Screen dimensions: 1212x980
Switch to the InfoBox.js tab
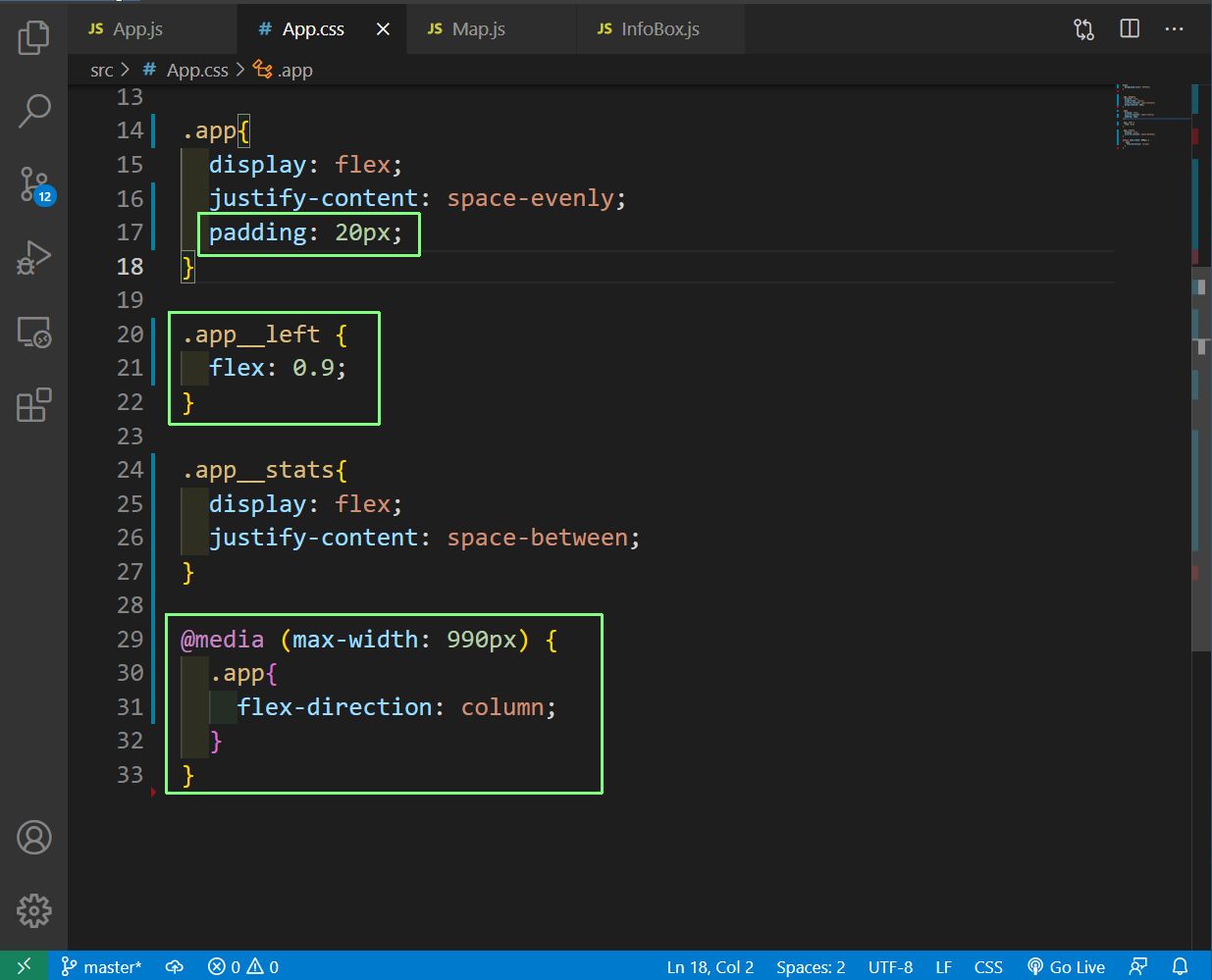click(659, 29)
